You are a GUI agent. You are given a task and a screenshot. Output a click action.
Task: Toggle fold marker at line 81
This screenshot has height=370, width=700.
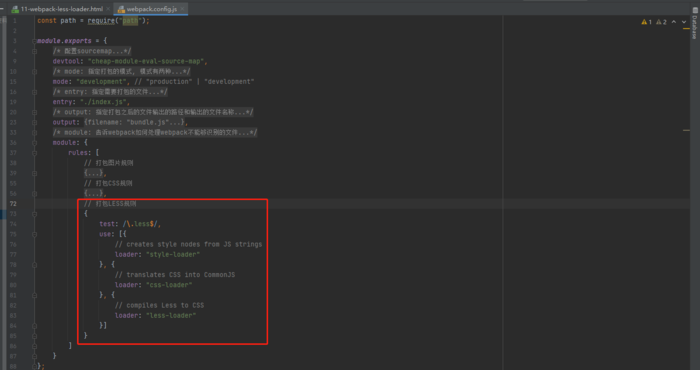pos(34,295)
